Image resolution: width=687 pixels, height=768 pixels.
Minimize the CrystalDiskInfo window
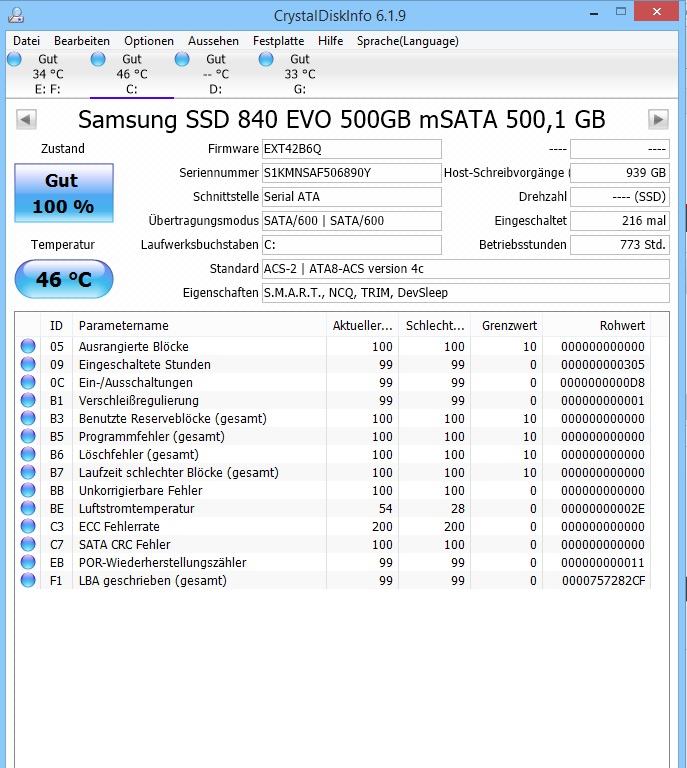click(x=594, y=13)
